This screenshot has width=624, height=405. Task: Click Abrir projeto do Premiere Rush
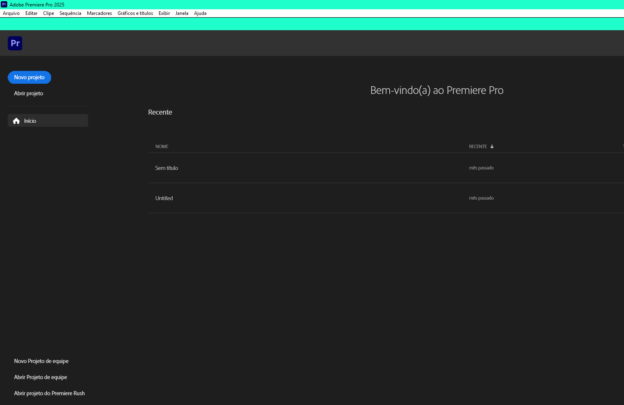[49, 393]
